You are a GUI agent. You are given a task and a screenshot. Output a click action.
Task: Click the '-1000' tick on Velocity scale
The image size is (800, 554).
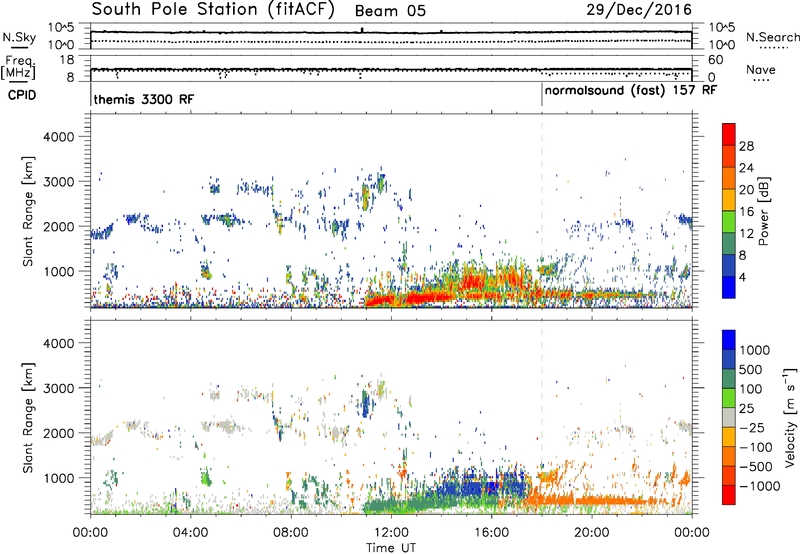point(759,486)
